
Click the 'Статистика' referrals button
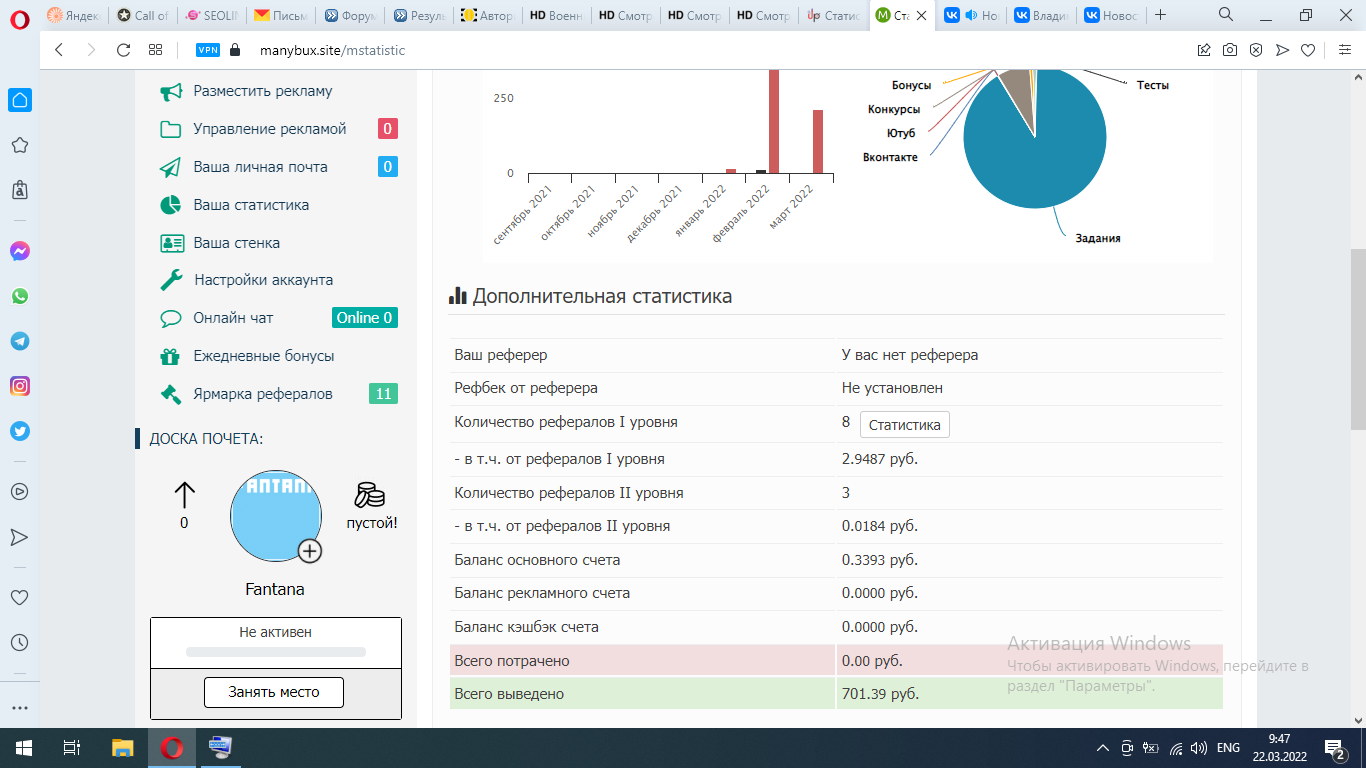tap(904, 425)
